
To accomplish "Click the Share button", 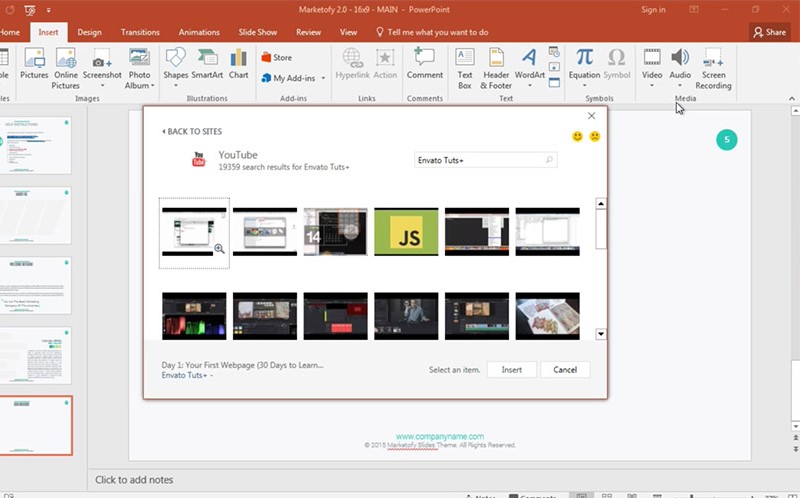I will [770, 32].
